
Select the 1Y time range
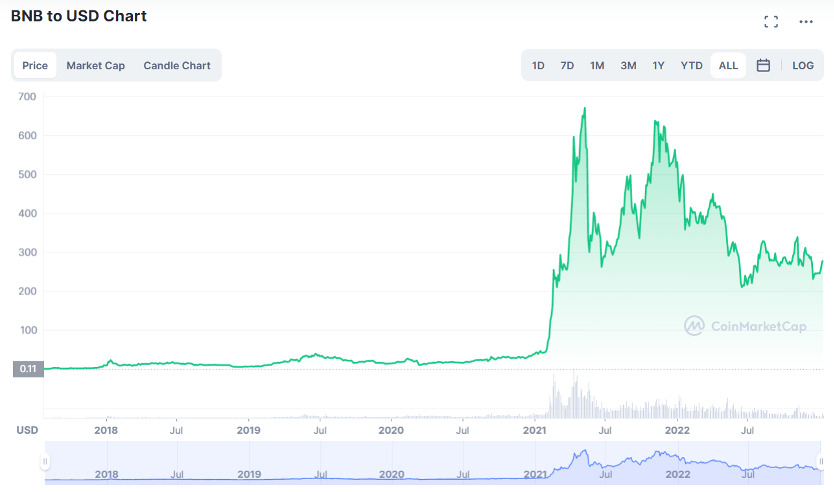(x=658, y=65)
